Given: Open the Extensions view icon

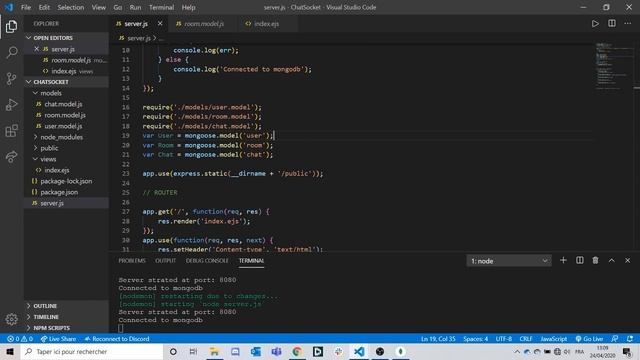Looking at the screenshot, I should click(x=11, y=131).
